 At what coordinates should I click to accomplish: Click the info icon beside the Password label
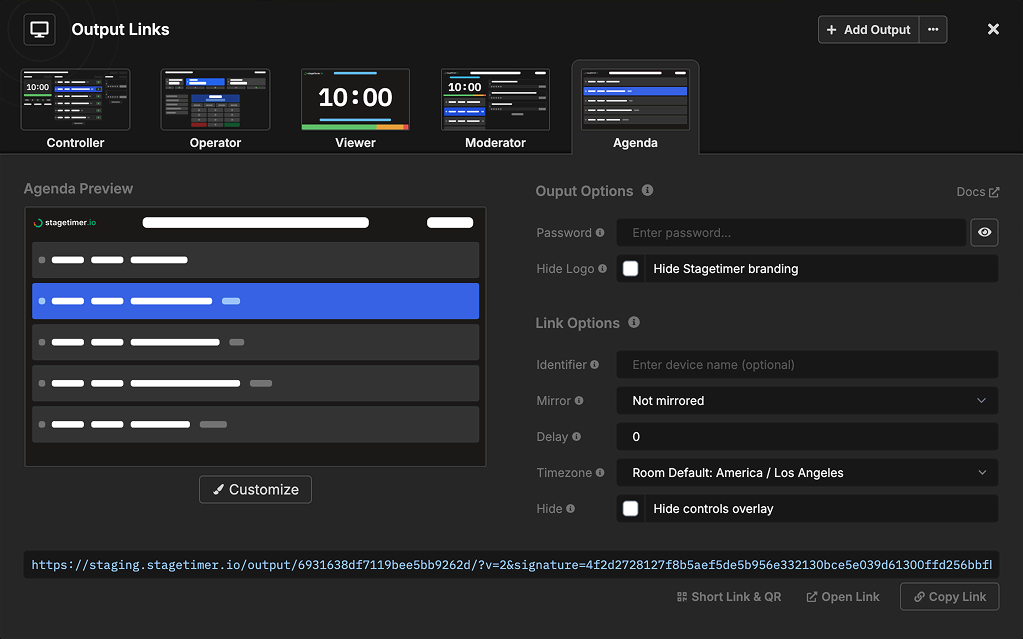tap(600, 232)
